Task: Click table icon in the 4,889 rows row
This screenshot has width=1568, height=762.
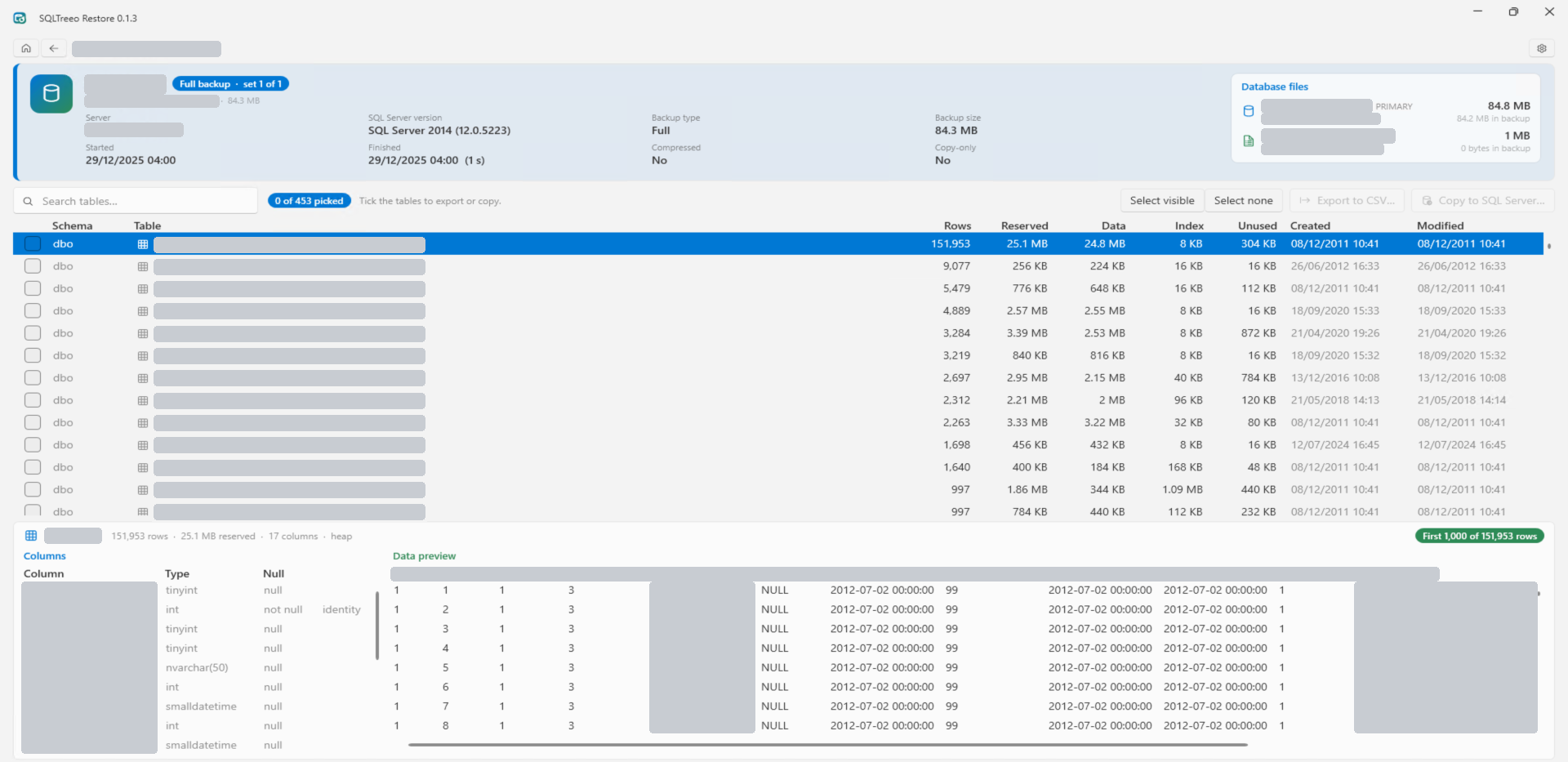Action: tap(143, 311)
